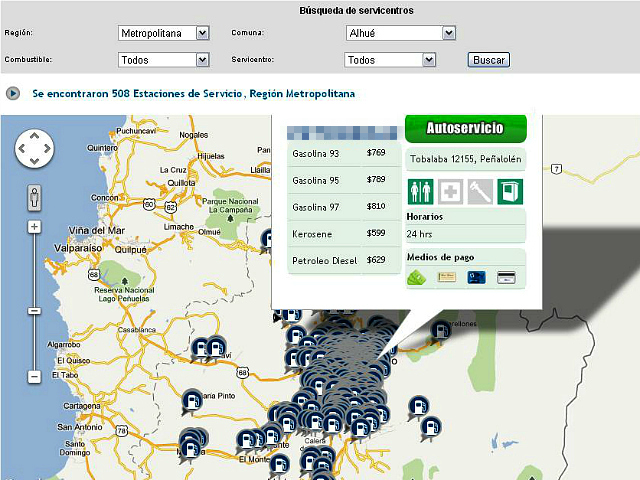Click the '24 hrs' schedule text
This screenshot has height=480, width=640.
[x=419, y=234]
